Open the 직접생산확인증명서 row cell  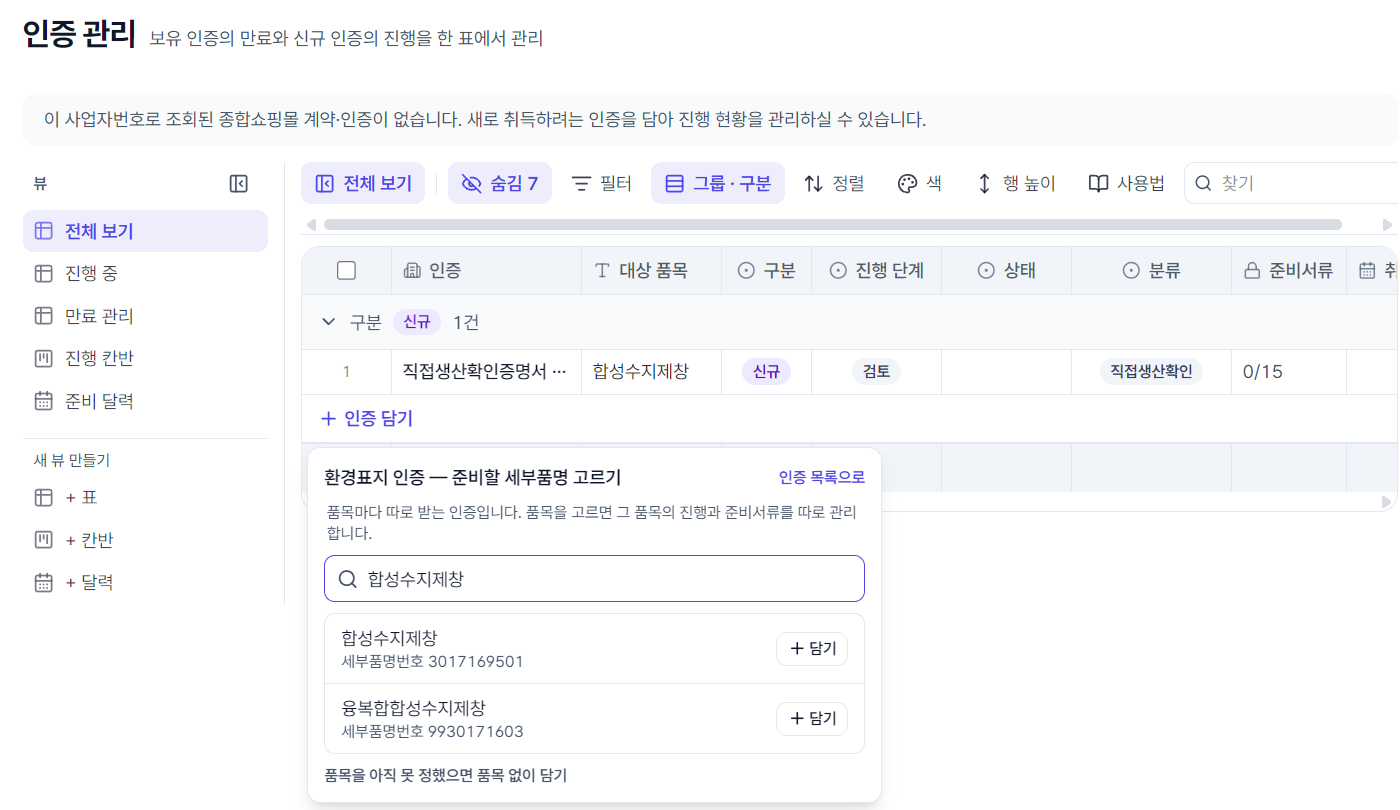point(487,372)
